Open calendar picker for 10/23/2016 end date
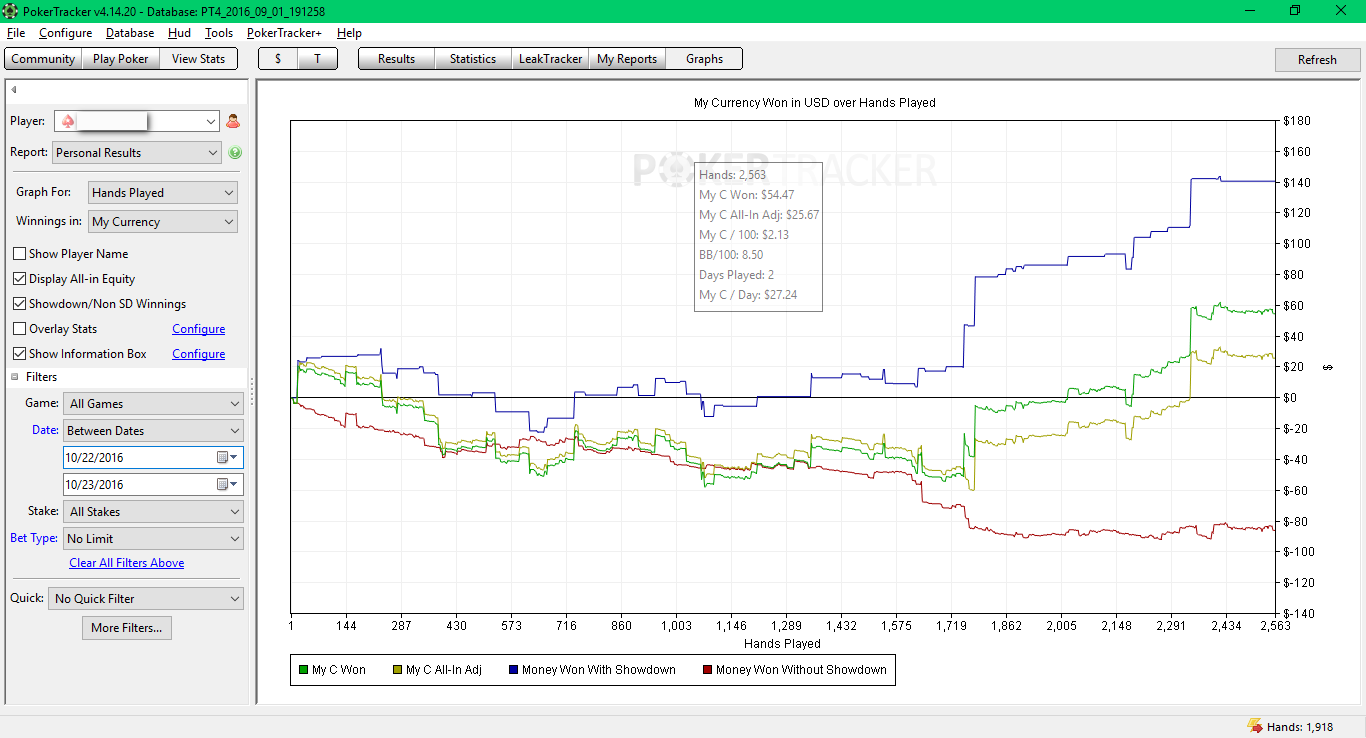 click(x=227, y=484)
